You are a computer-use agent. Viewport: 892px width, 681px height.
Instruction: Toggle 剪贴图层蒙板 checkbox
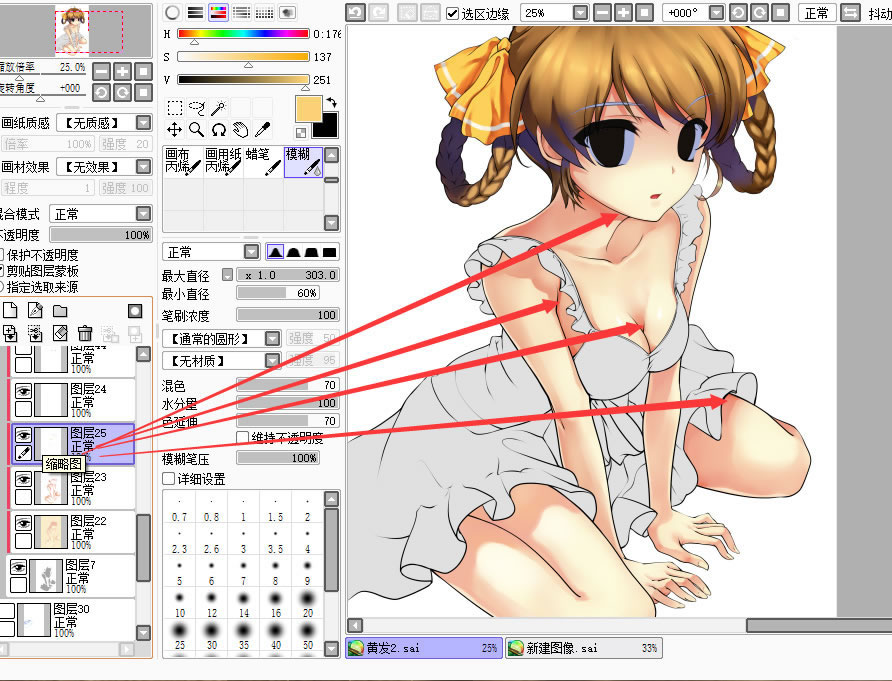click(2, 271)
